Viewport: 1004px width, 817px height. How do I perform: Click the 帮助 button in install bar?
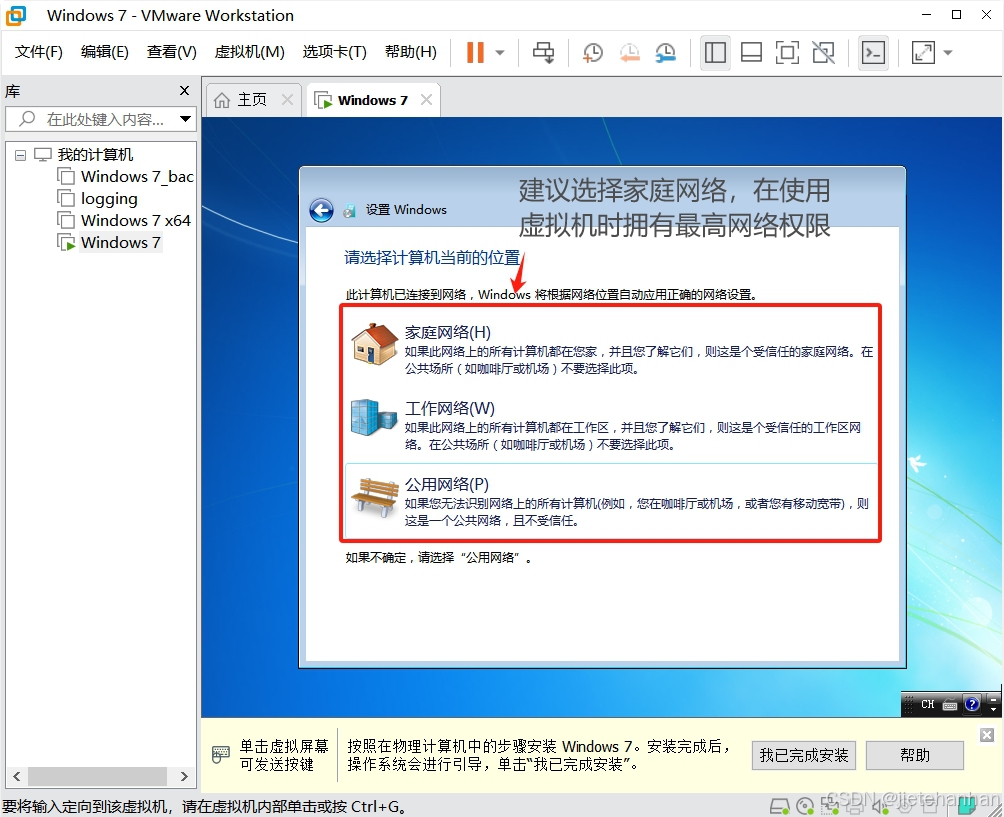(914, 756)
